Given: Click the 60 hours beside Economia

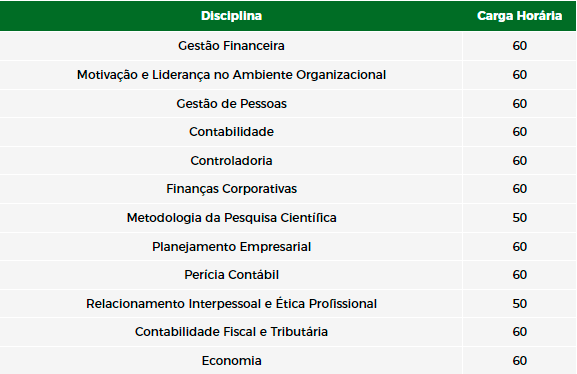Looking at the screenshot, I should [x=520, y=360].
